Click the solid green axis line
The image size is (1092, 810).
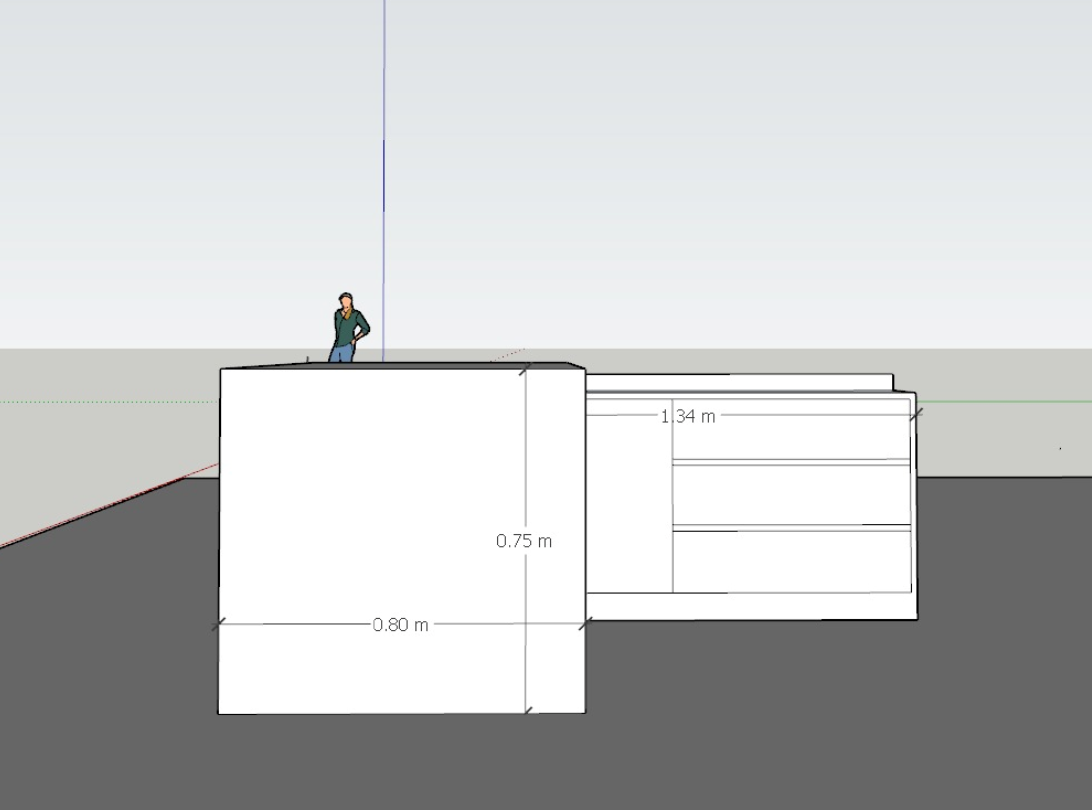point(1000,402)
